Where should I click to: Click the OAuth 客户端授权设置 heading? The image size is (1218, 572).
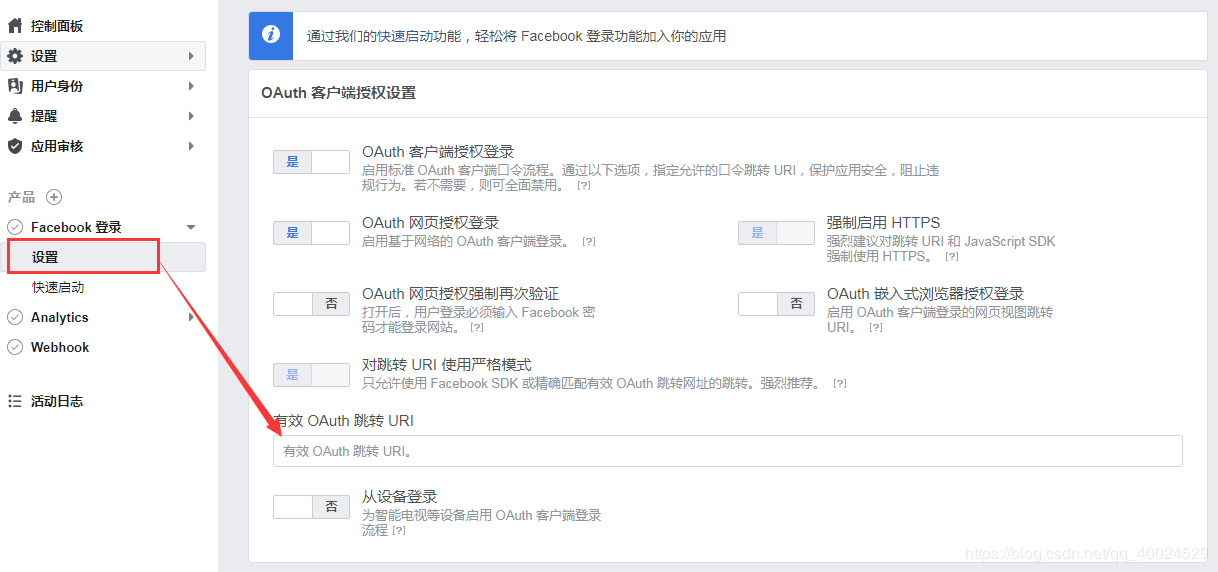(x=339, y=92)
